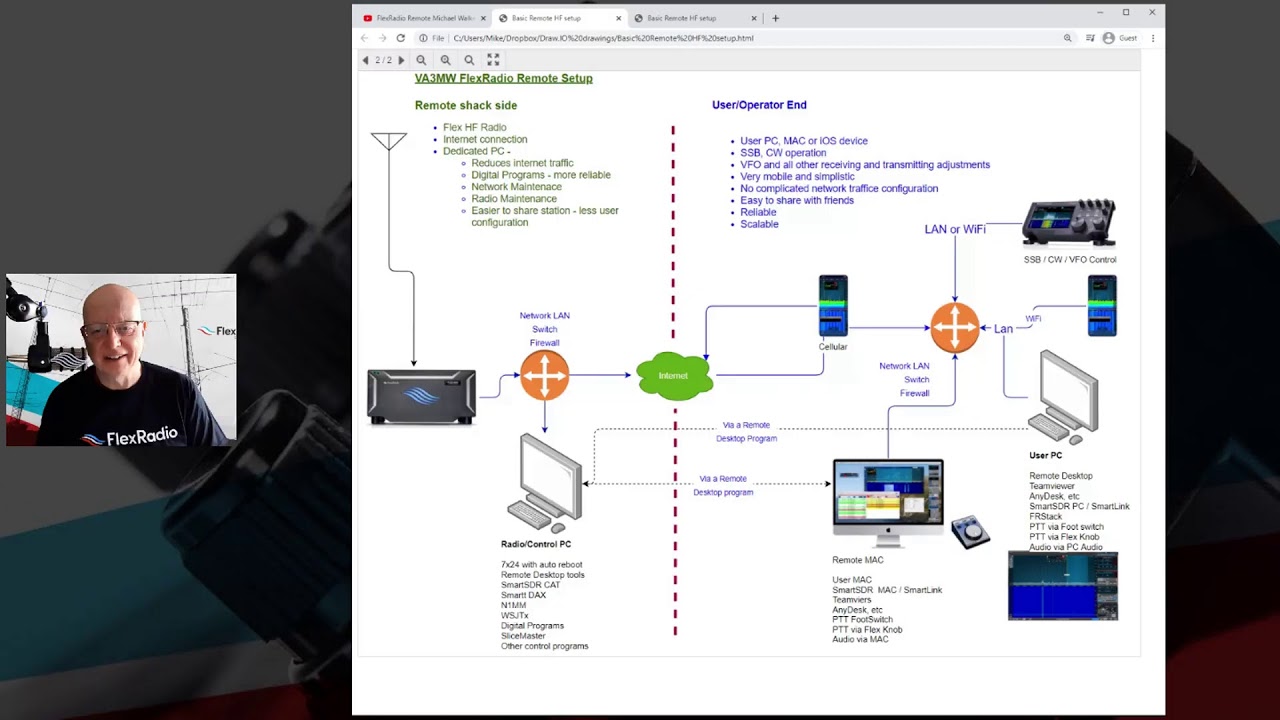This screenshot has height=720, width=1280.
Task: Open the Chrome three-dot menu
Action: [x=1153, y=38]
